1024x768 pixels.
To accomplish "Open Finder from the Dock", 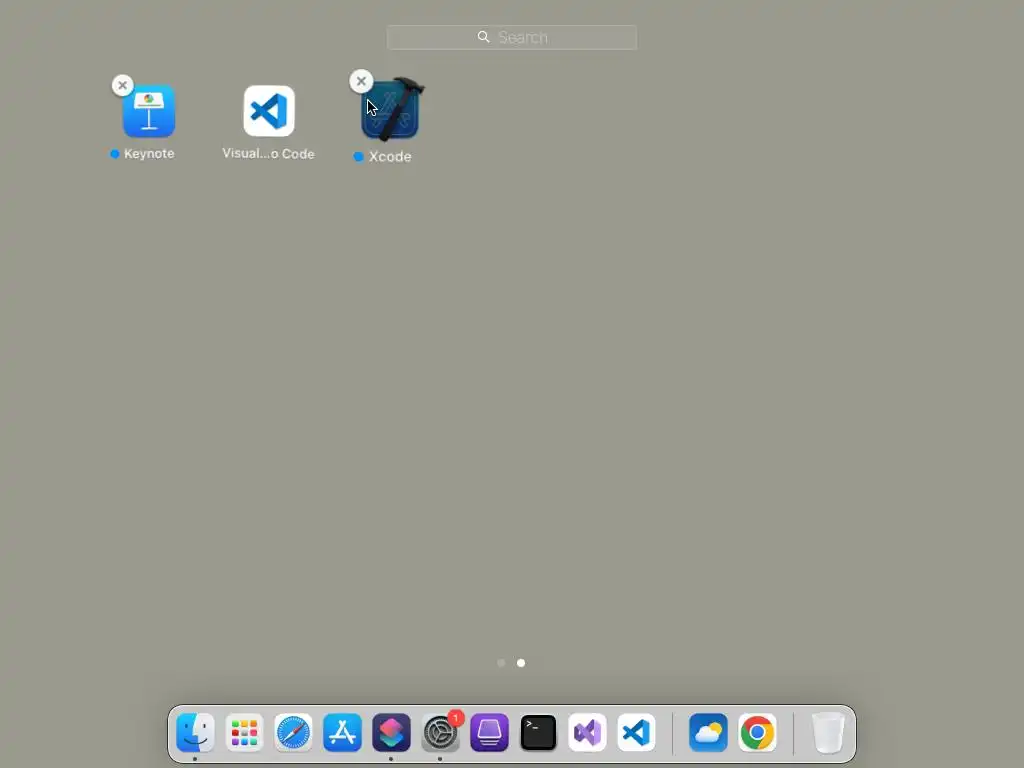I will (195, 732).
